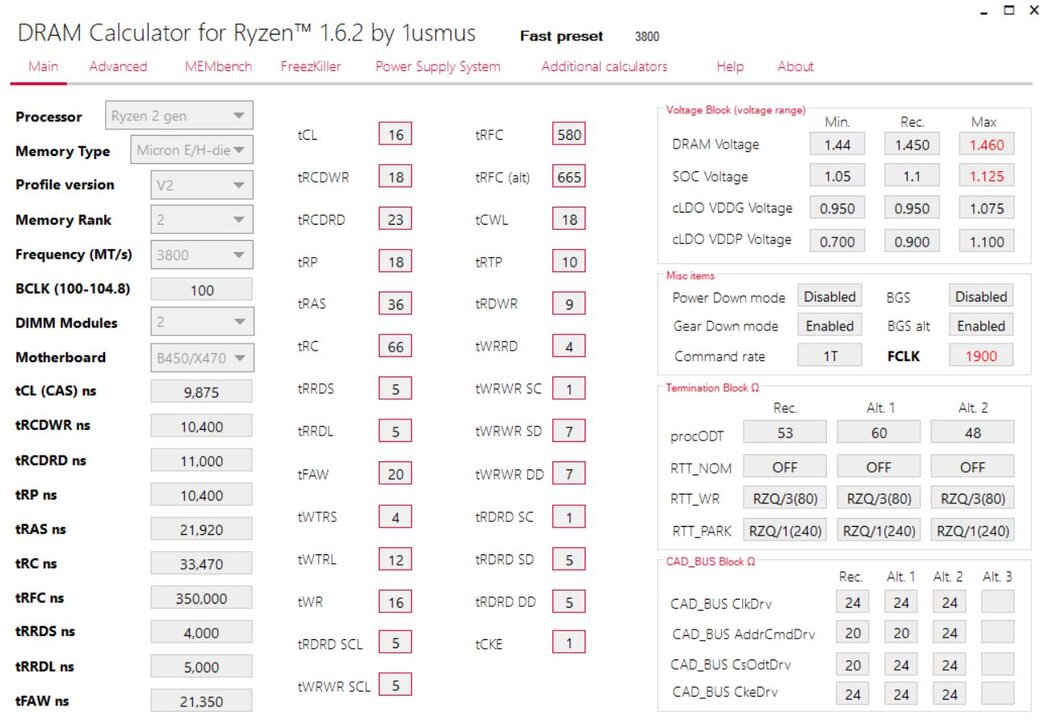Select the tRDRD DD value box
Image resolution: width=1053 pixels, height=720 pixels.
[x=569, y=602]
